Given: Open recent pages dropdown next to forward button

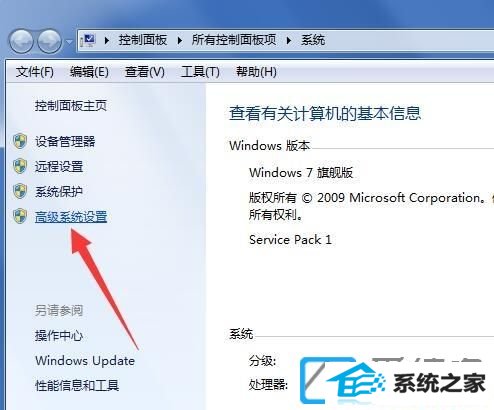Looking at the screenshot, I should coord(69,42).
